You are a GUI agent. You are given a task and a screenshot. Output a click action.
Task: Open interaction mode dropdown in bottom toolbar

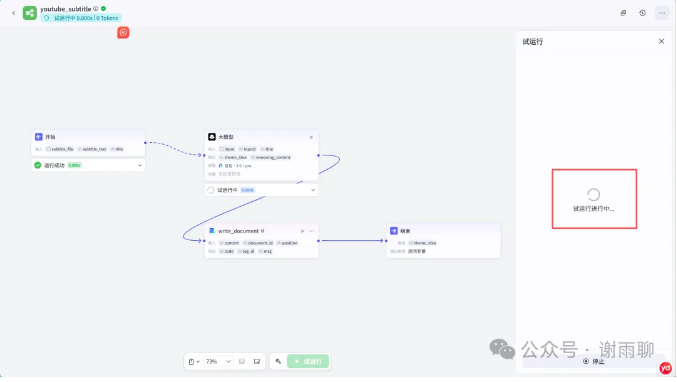pyautogui.click(x=194, y=362)
